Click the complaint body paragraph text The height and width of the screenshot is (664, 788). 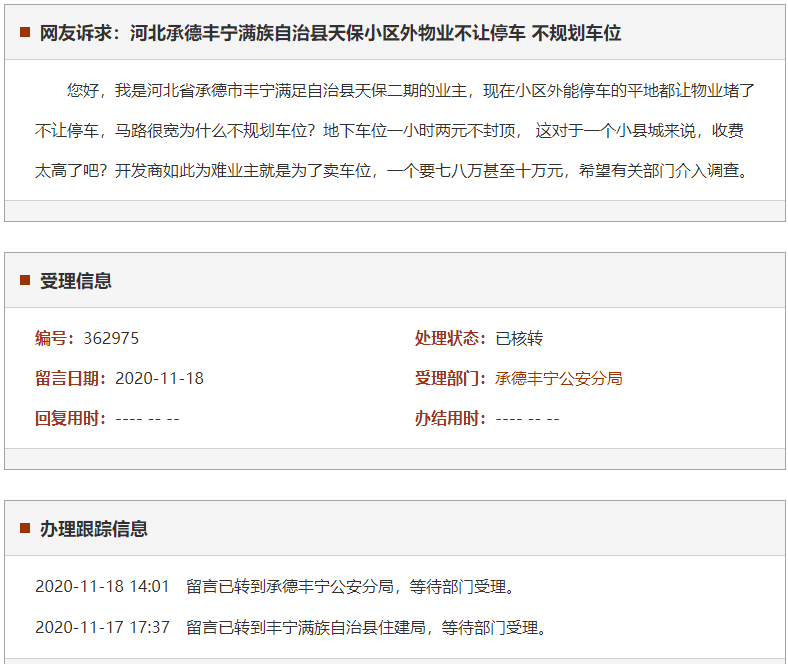(394, 130)
